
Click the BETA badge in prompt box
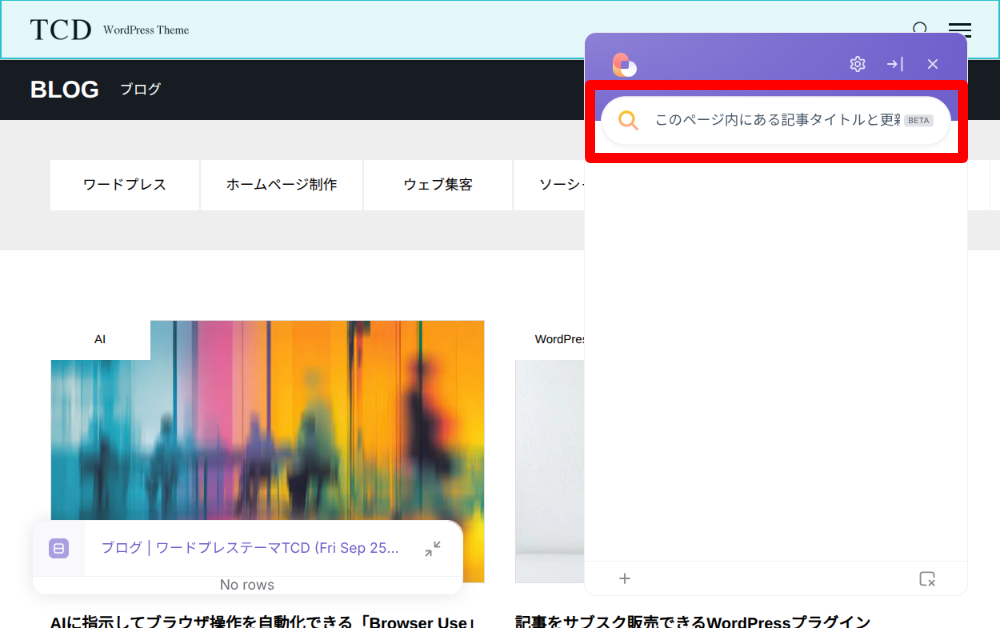click(918, 120)
